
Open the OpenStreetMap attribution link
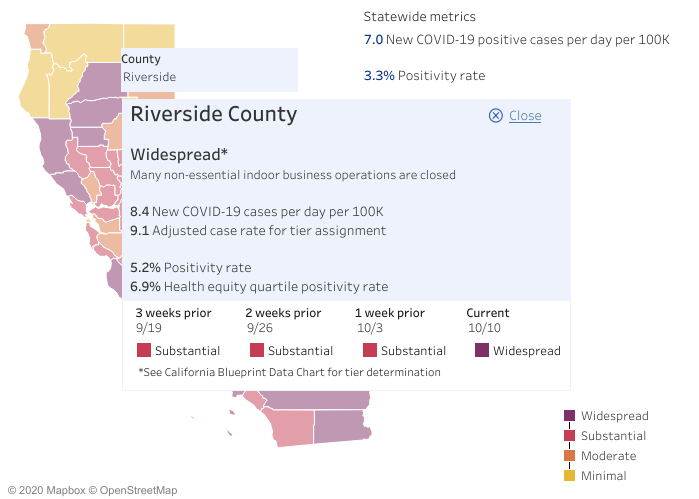click(132, 490)
